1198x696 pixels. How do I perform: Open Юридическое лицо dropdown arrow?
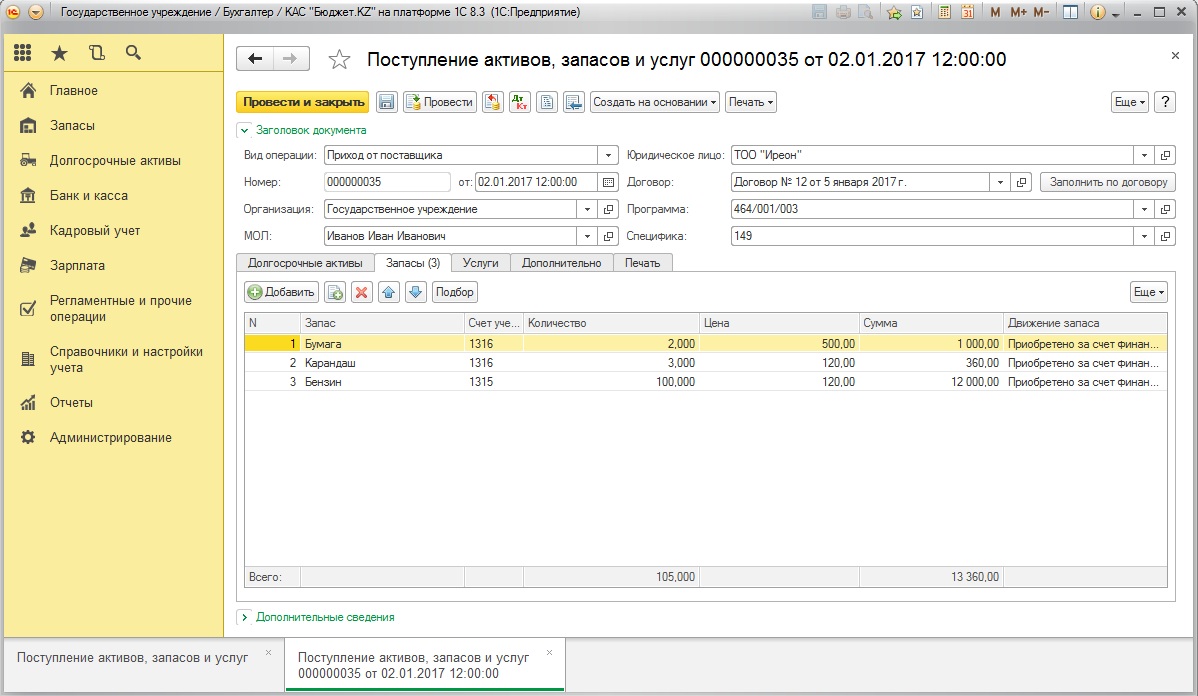[x=1144, y=155]
